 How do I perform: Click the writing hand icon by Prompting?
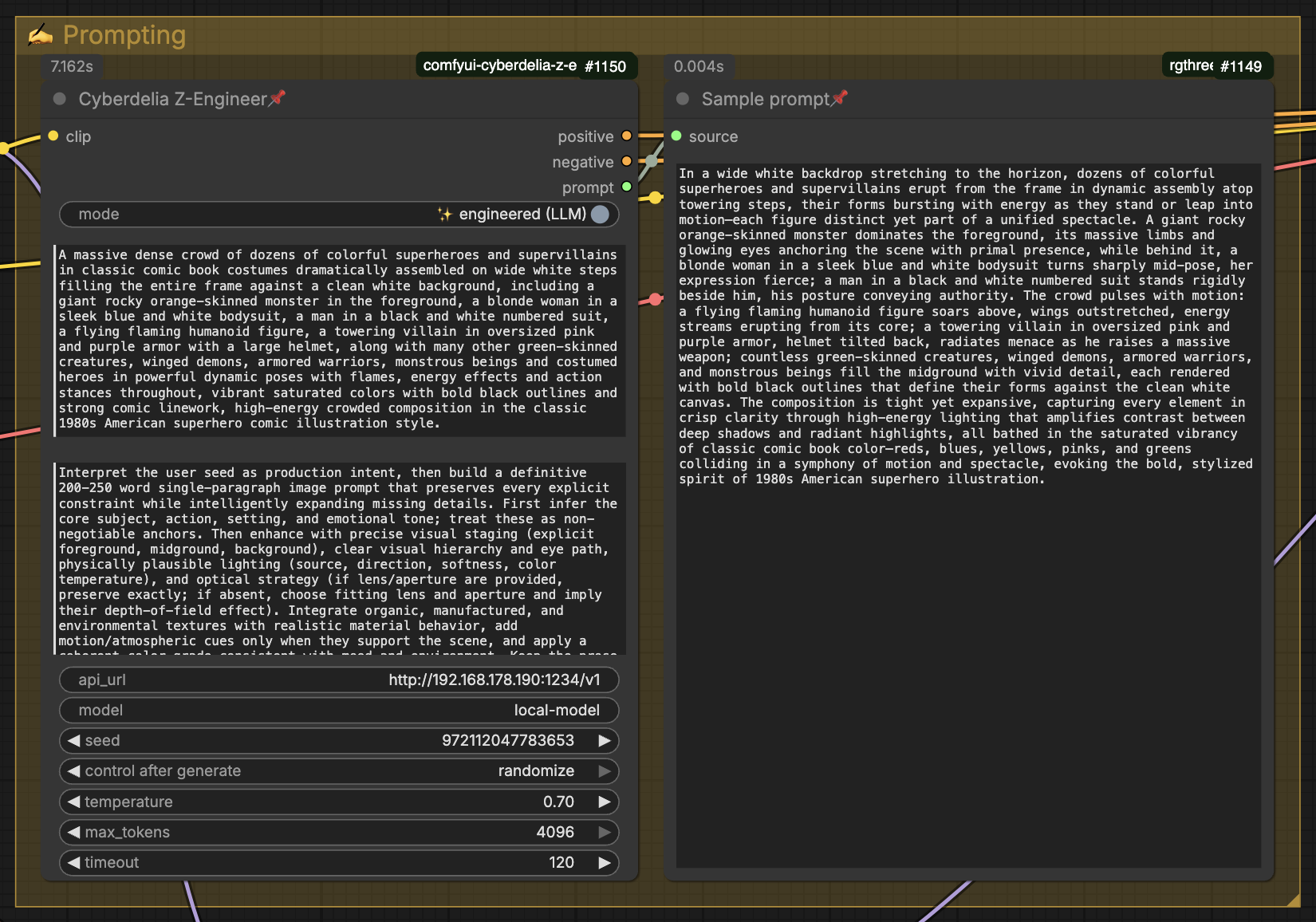[40, 35]
